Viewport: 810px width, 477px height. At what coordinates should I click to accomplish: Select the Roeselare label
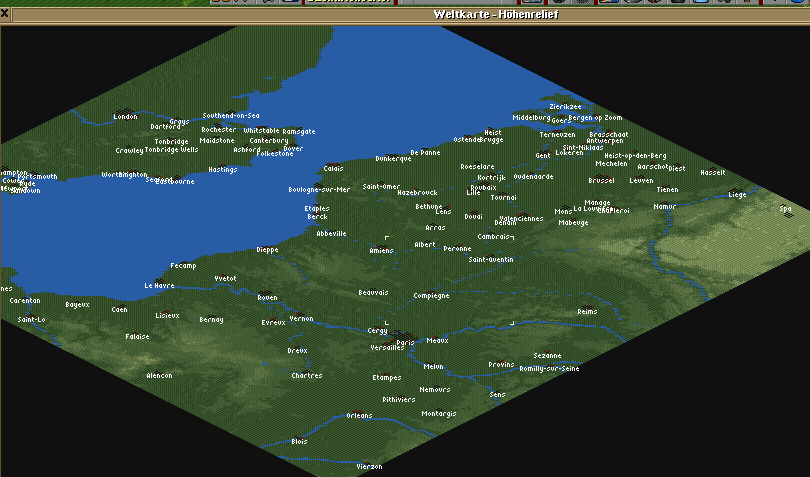point(477,167)
